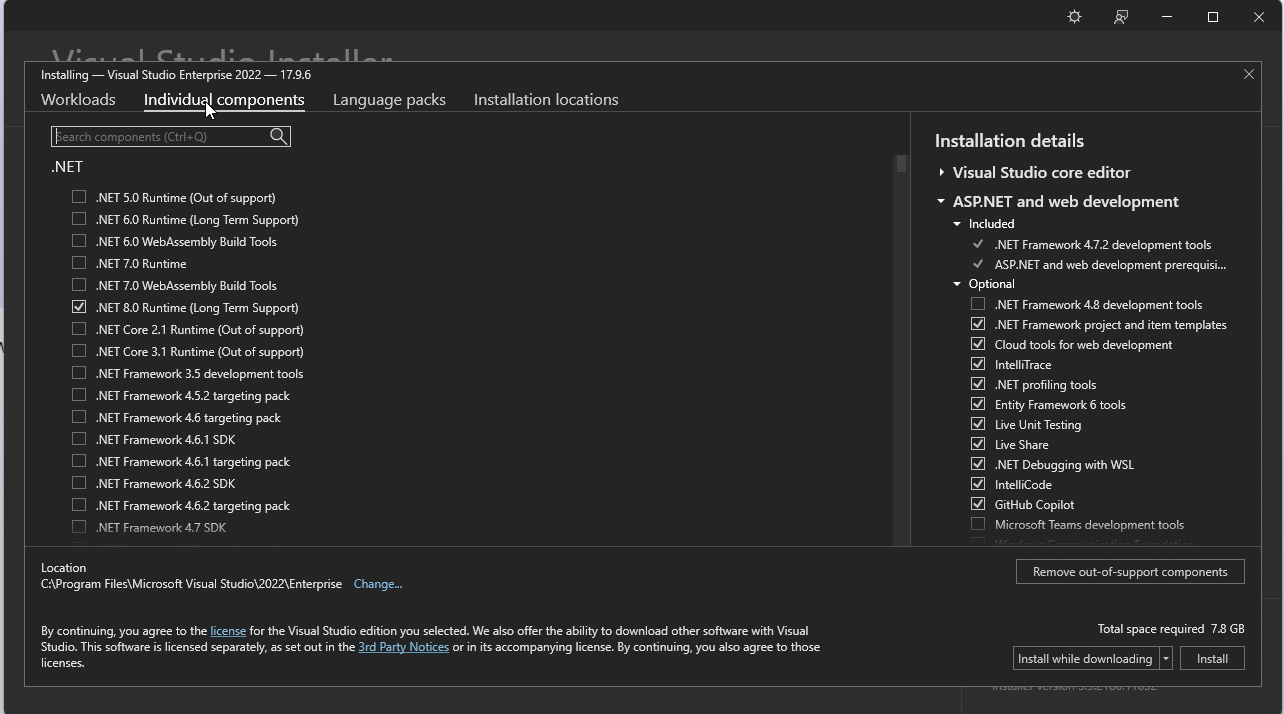This screenshot has width=1284, height=714.
Task: Click the components list scrollbar thumb
Action: coord(901,164)
